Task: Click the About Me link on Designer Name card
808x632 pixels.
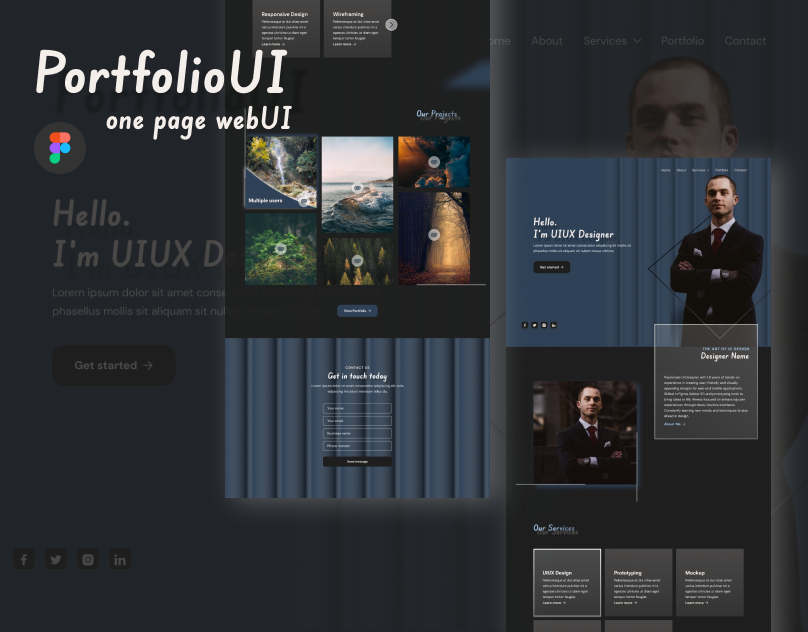Action: pos(672,423)
